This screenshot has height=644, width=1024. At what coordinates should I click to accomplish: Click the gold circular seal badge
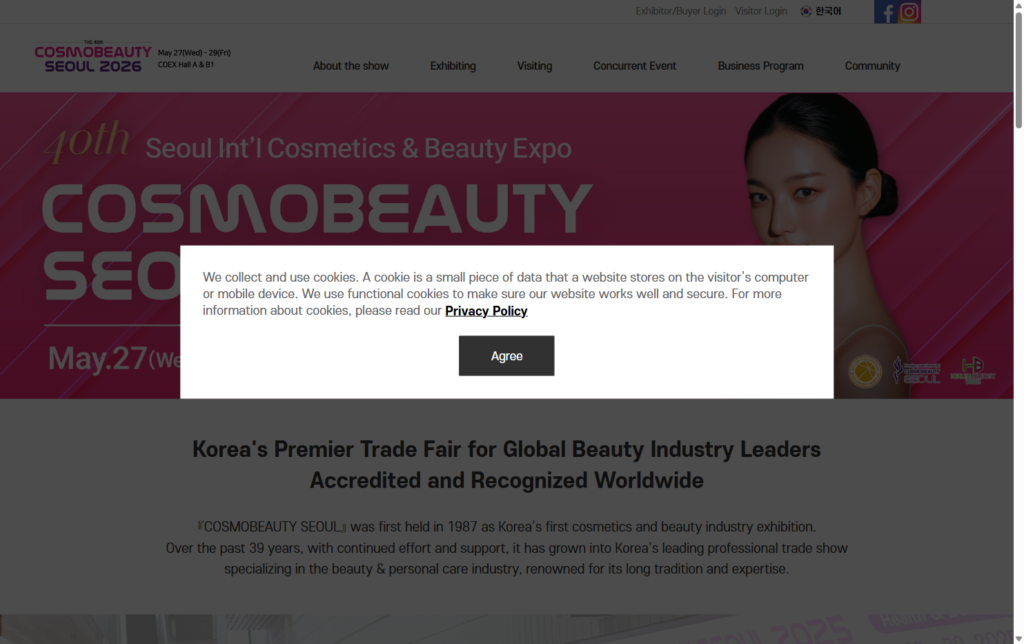865,371
